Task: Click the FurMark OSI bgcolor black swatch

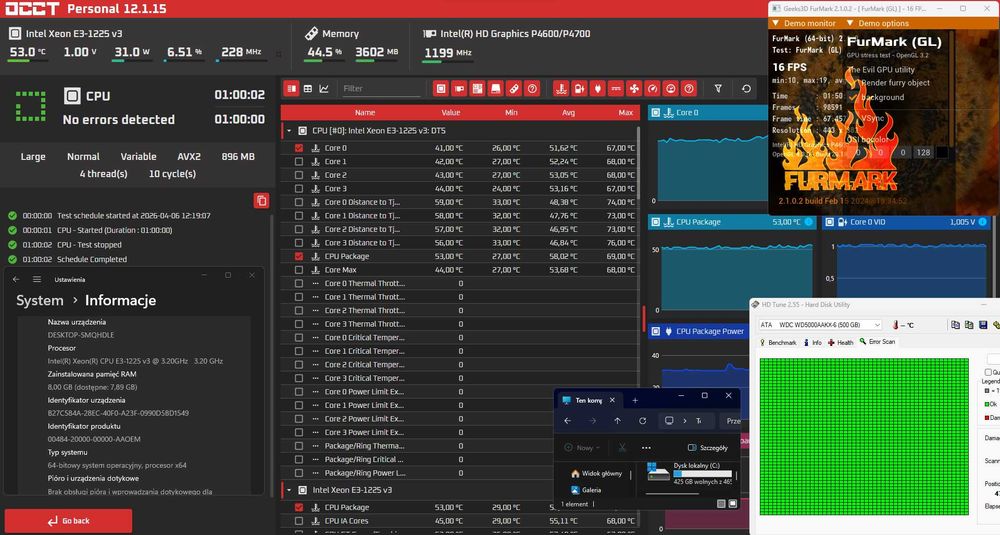Action: 941,152
